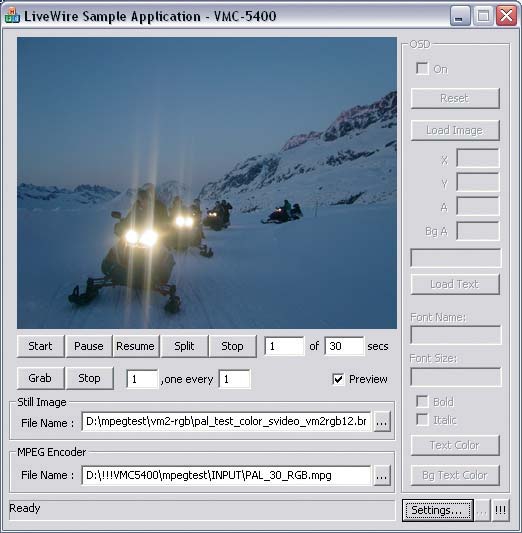Browse for Still Image file name
The height and width of the screenshot is (533, 522).
tap(382, 422)
